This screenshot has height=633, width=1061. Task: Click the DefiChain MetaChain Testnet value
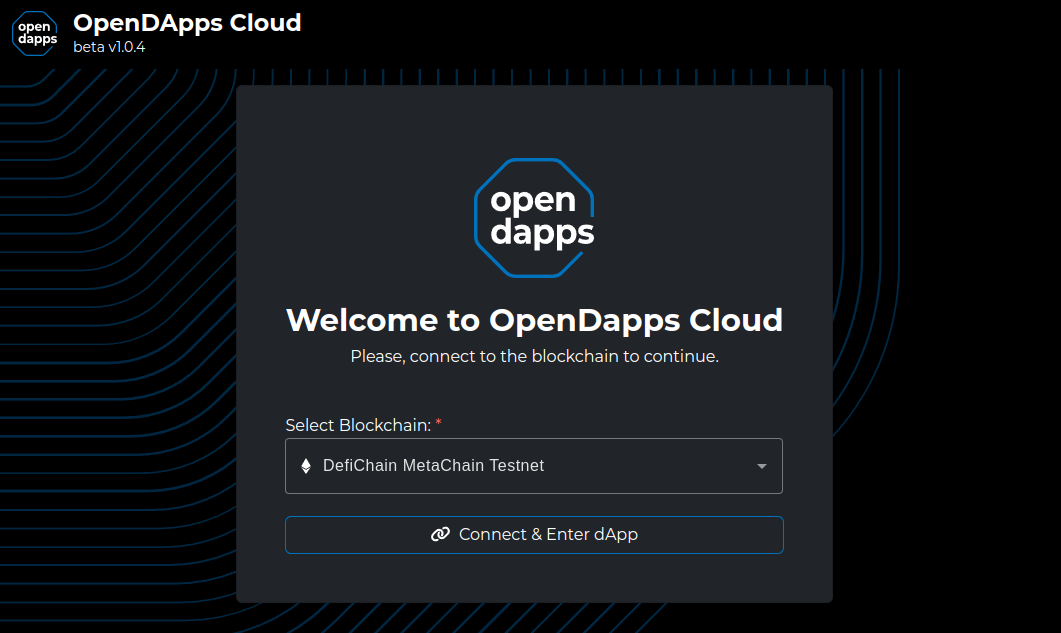click(434, 466)
